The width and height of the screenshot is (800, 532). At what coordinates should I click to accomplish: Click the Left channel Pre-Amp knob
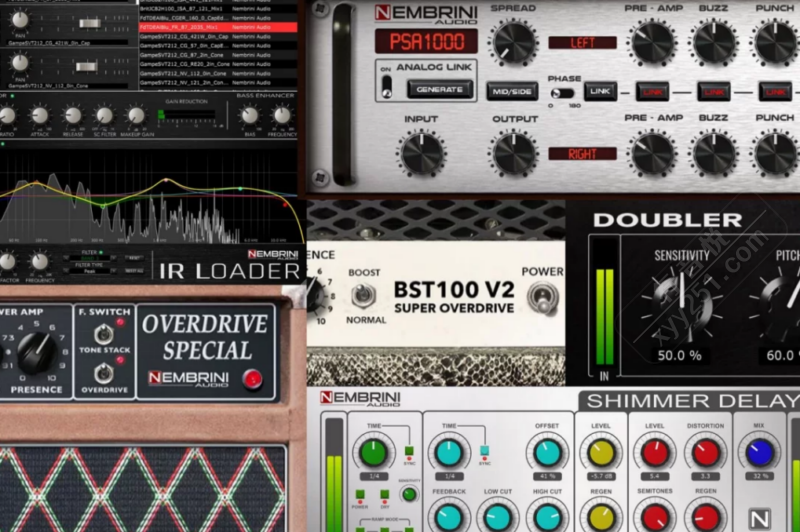(653, 42)
